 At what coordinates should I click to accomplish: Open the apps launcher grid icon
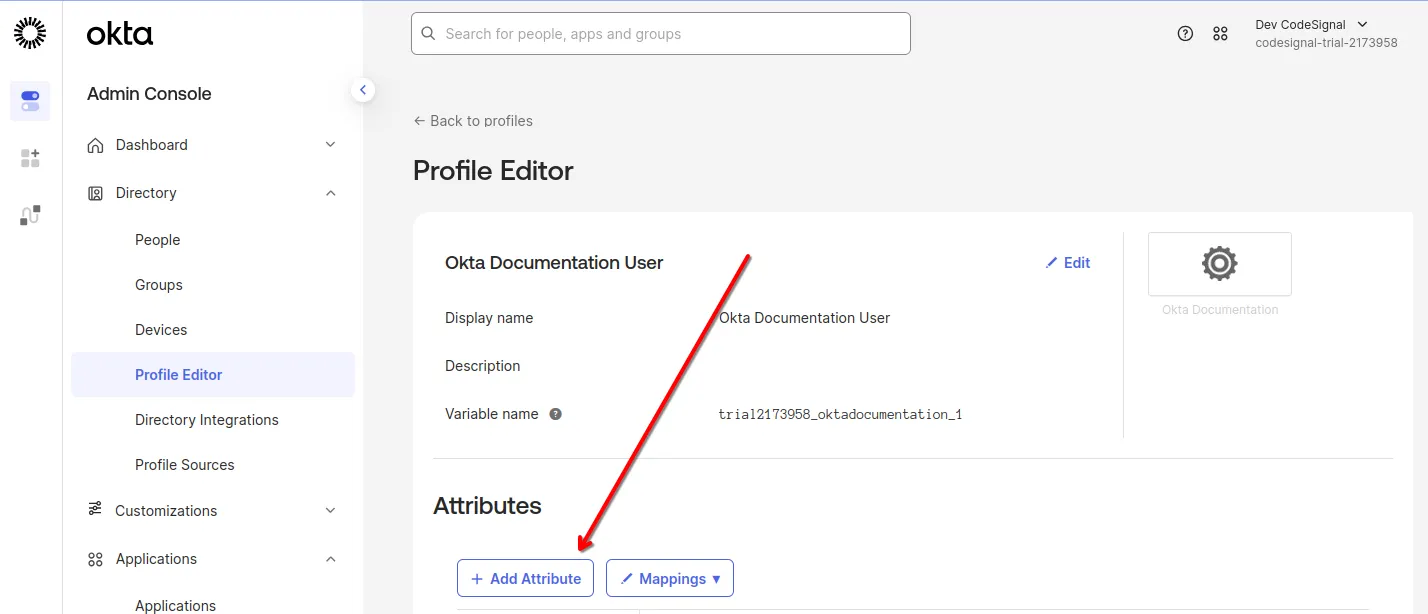[x=1220, y=33]
